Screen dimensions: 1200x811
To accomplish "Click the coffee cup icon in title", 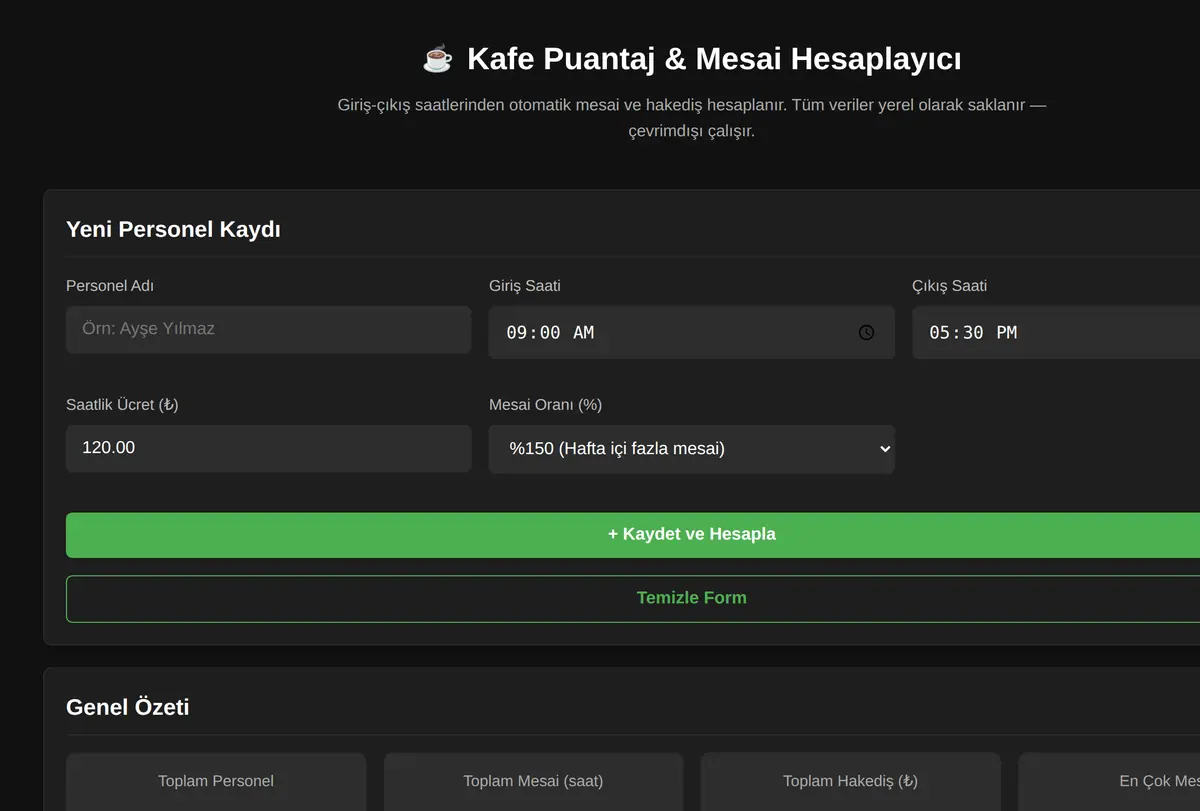I will click(x=438, y=59).
